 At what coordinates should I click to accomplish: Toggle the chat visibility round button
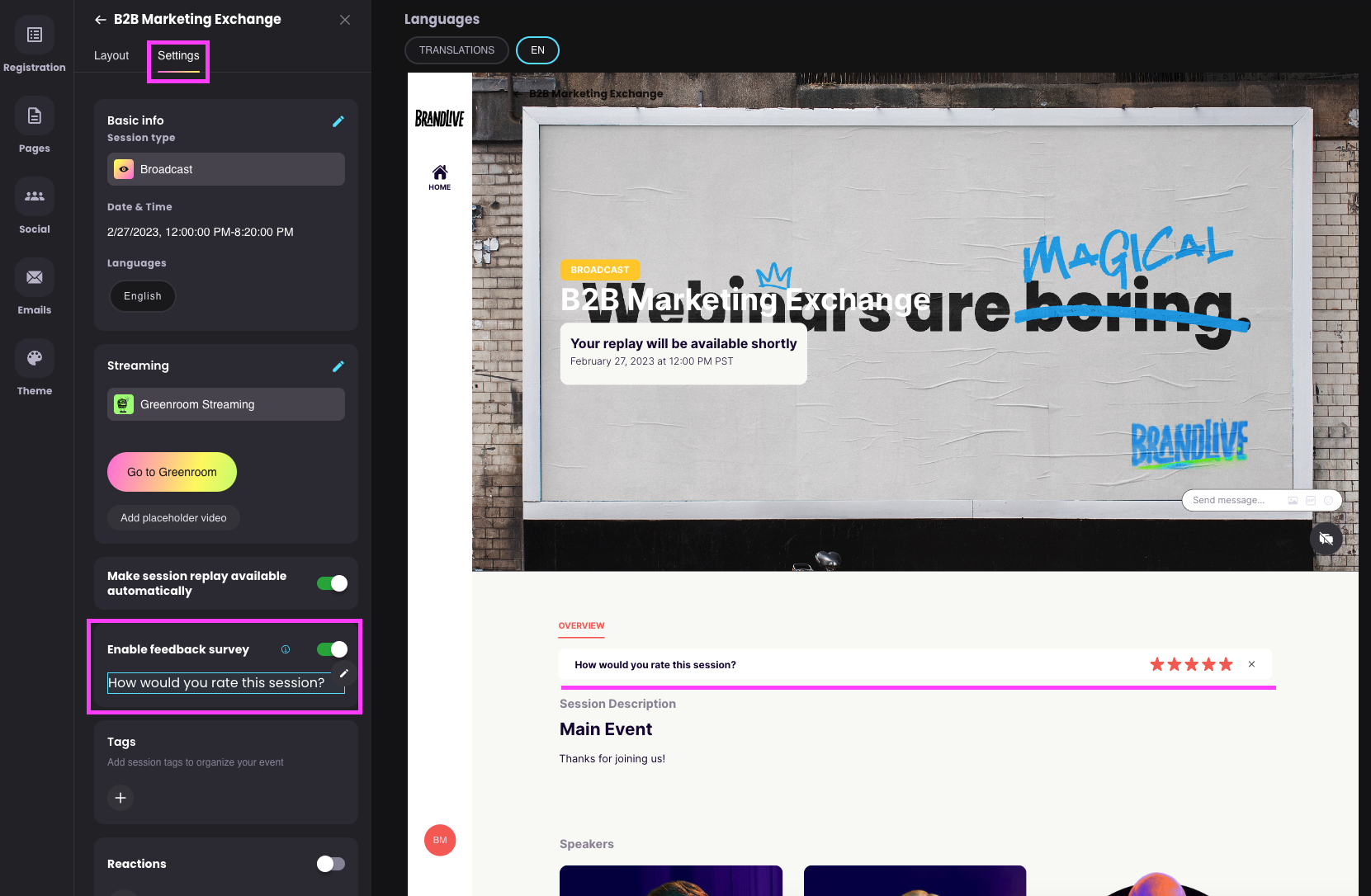click(1326, 539)
